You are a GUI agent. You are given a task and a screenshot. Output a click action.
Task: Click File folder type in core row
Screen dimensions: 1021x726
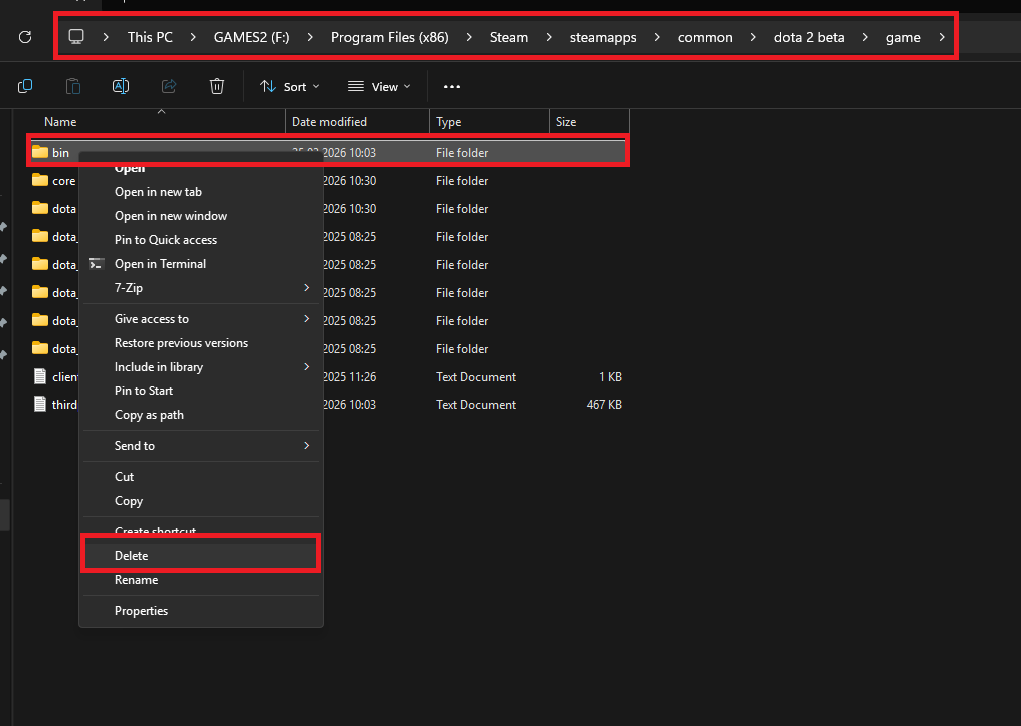462,180
